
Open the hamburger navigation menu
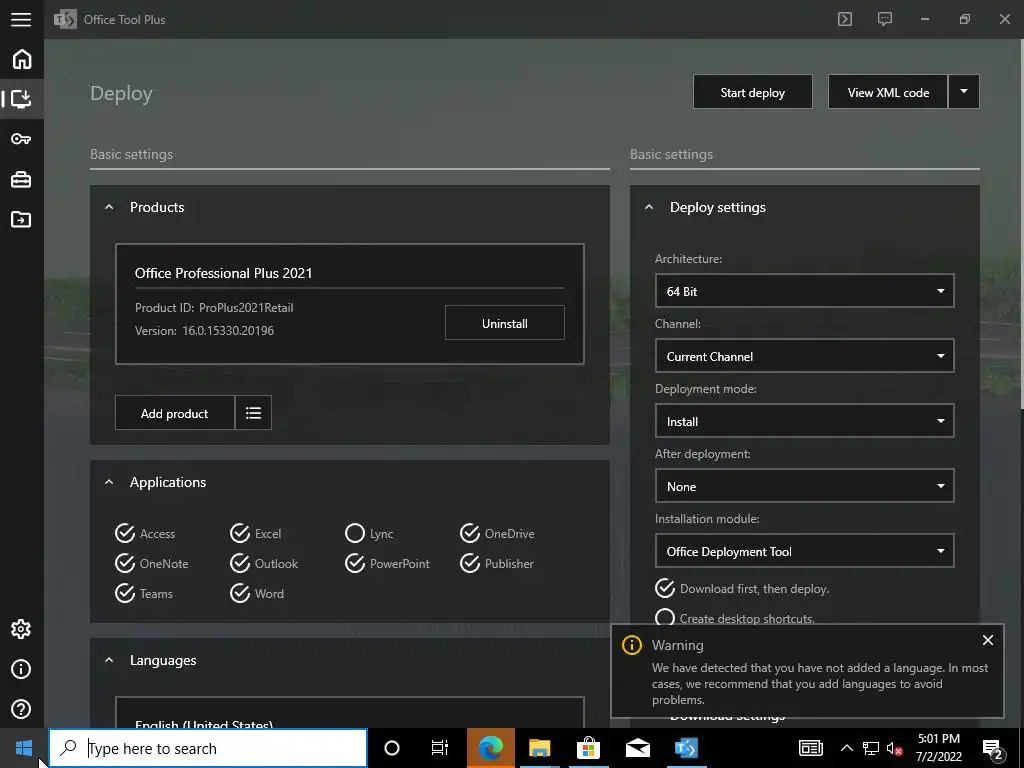point(21,19)
